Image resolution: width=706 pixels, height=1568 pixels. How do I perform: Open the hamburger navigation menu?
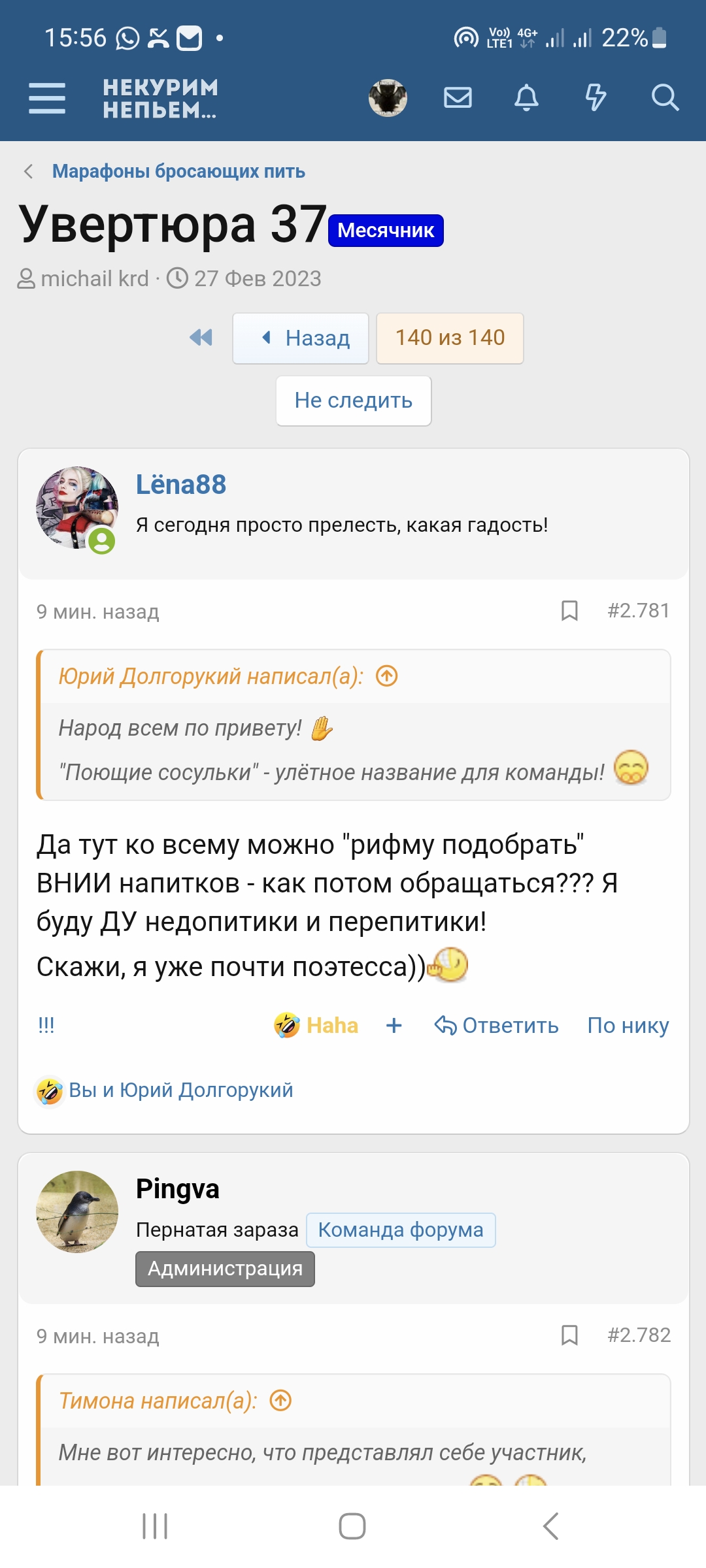(47, 98)
